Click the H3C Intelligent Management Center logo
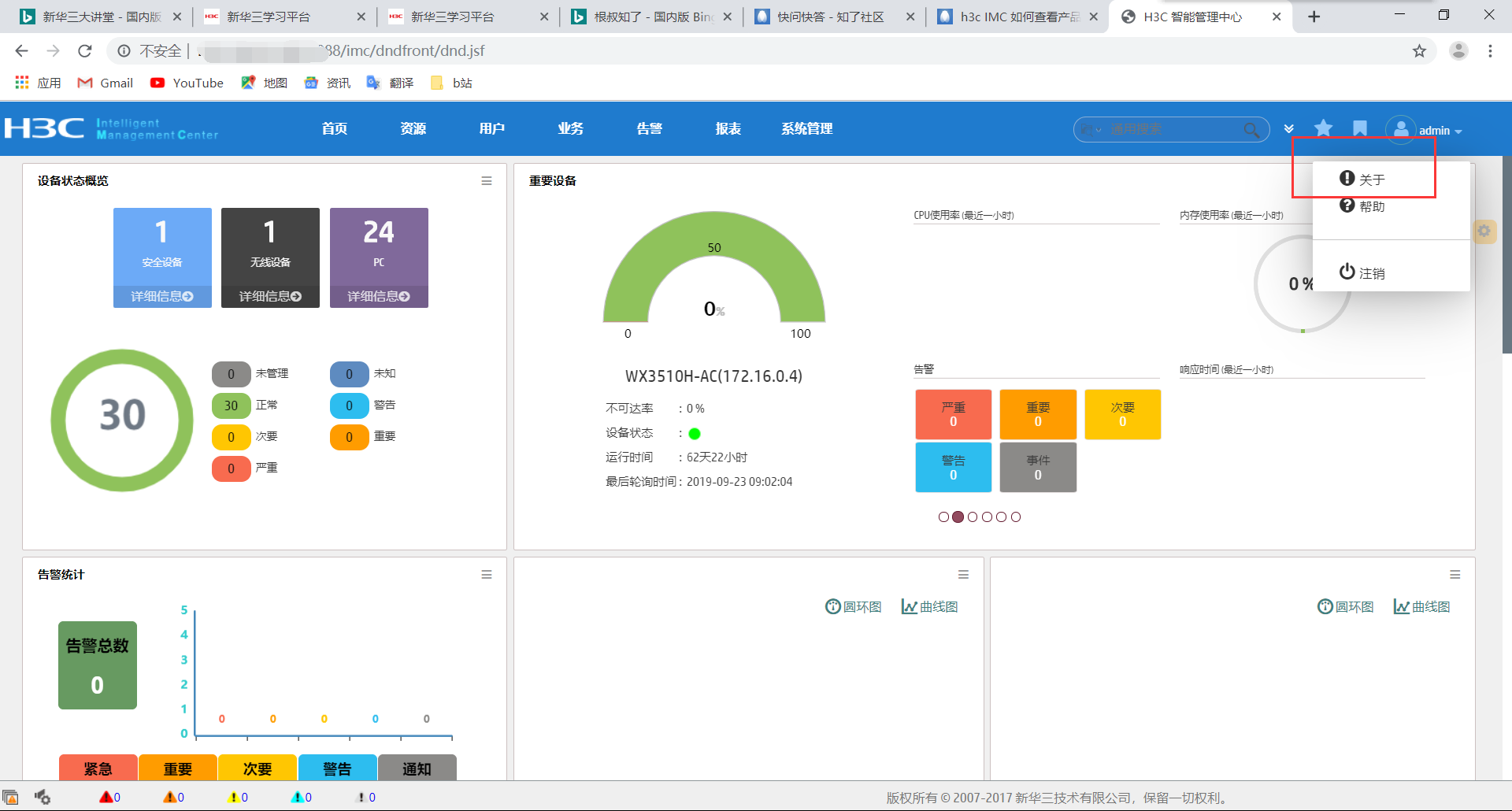The height and width of the screenshot is (811, 1512). [x=111, y=128]
